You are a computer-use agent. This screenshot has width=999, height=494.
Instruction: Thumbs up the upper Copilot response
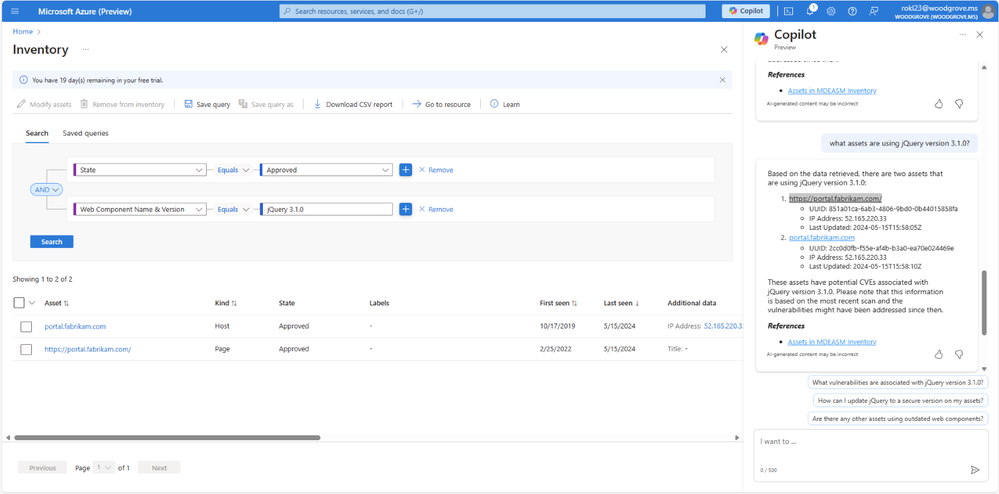point(938,103)
